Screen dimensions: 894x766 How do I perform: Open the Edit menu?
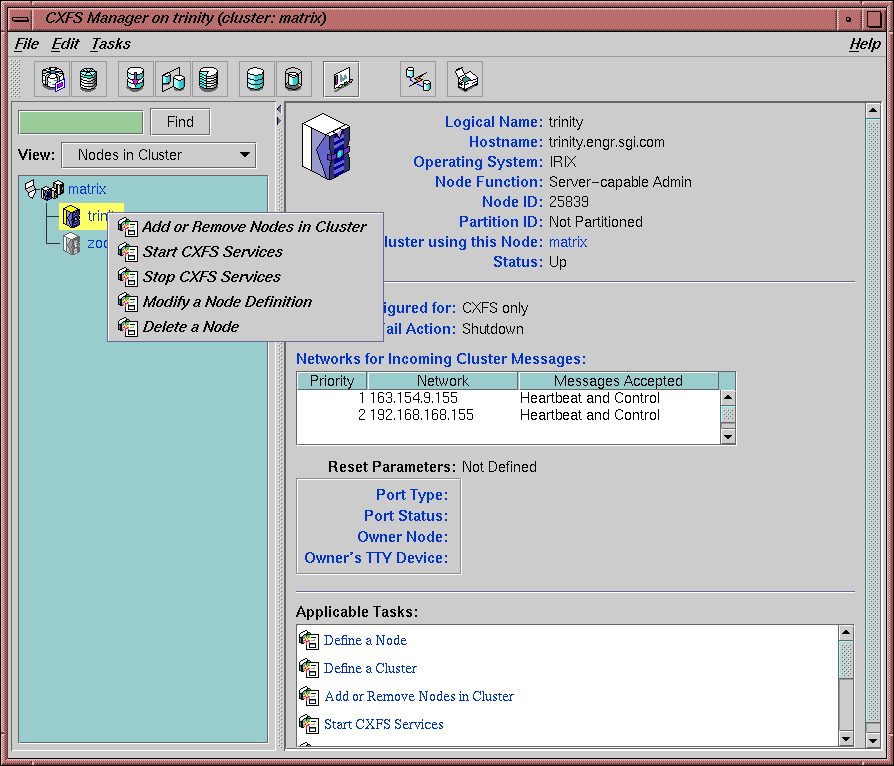tap(65, 44)
